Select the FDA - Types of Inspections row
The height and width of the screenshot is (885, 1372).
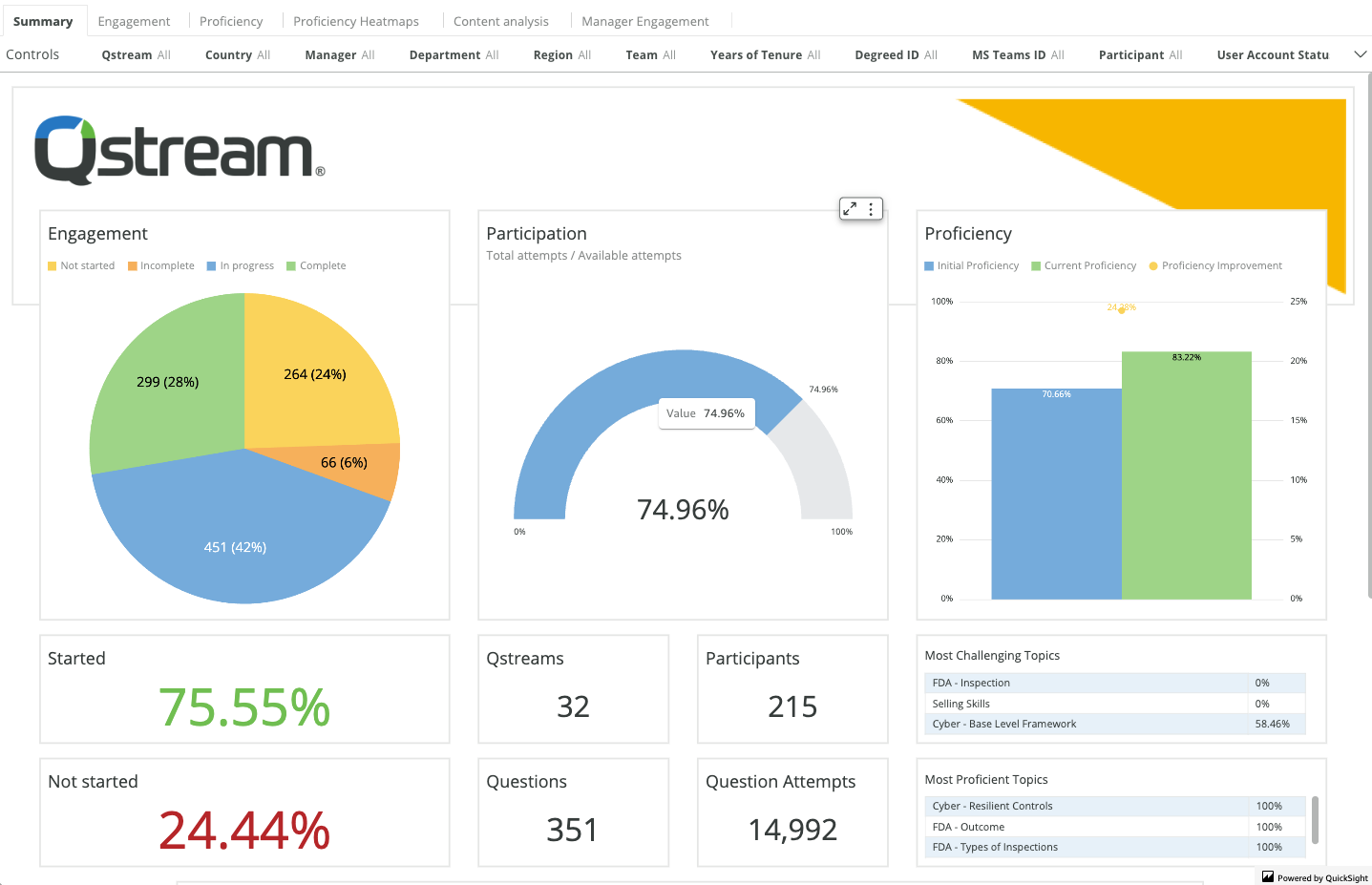coord(1114,847)
